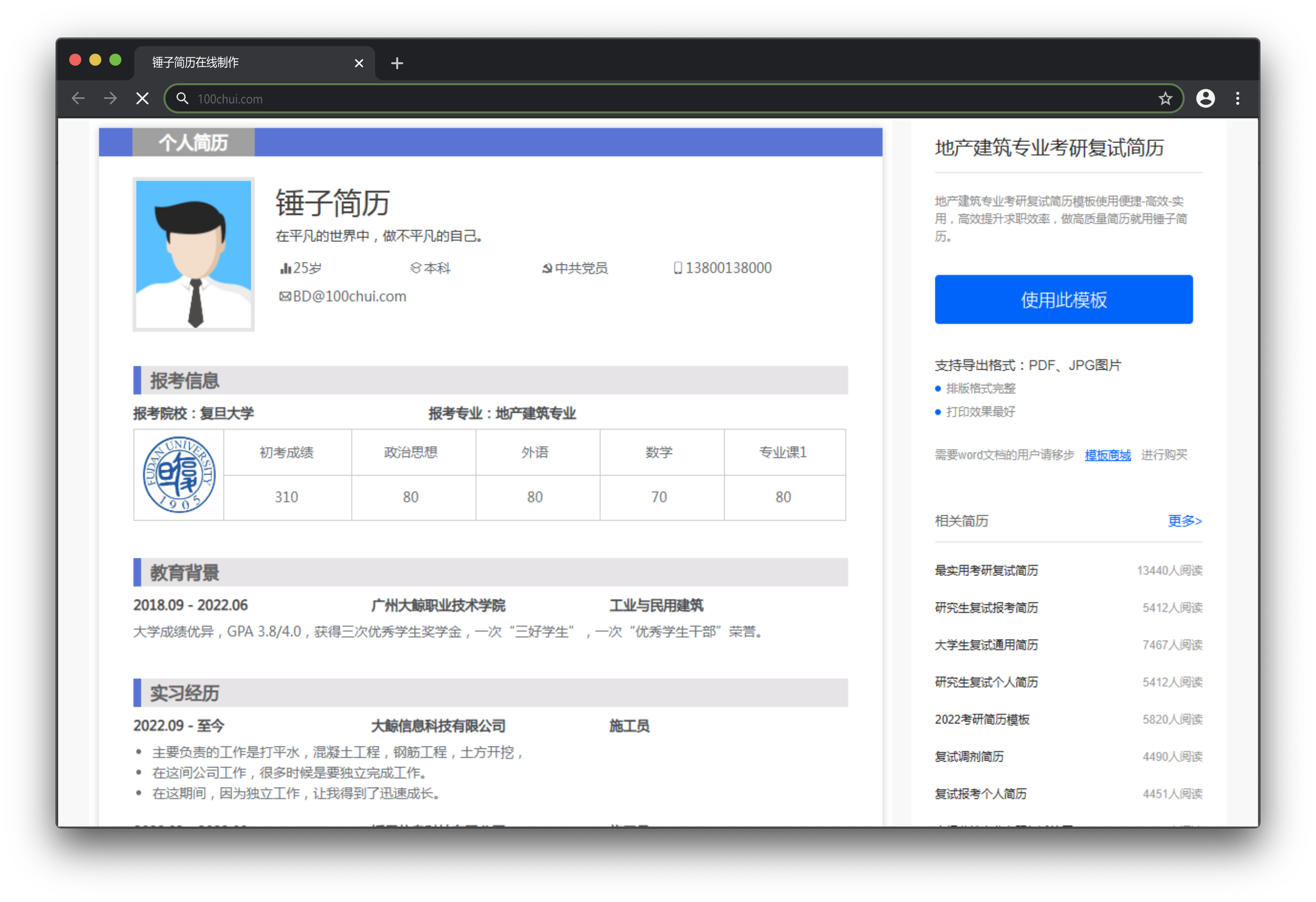Viewport: 1316px width, 902px height.
Task: Open 复试报考个人简历 link
Action: [x=980, y=793]
